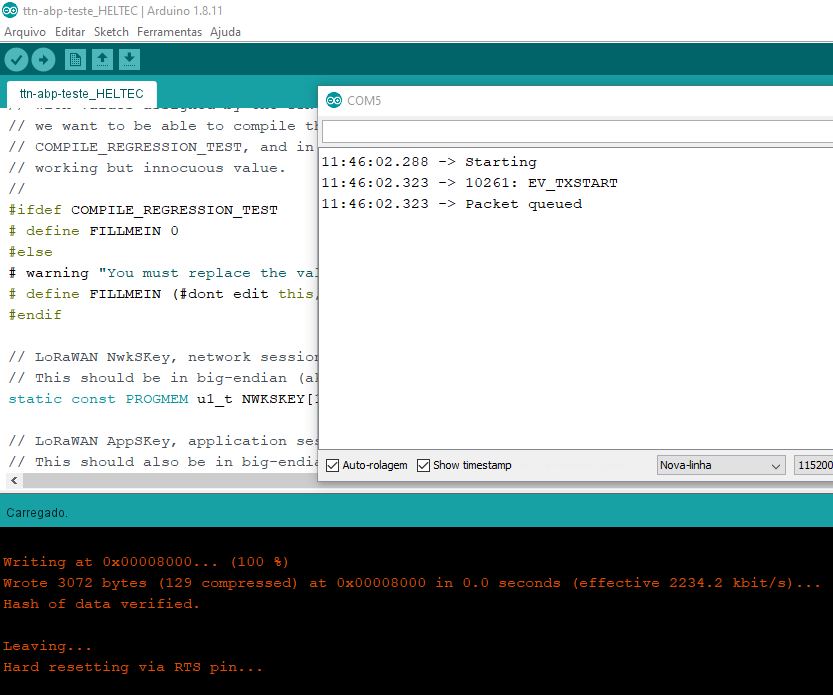Click the Verify (checkmark) button
Viewport: 833px width, 695px height.
point(16,60)
